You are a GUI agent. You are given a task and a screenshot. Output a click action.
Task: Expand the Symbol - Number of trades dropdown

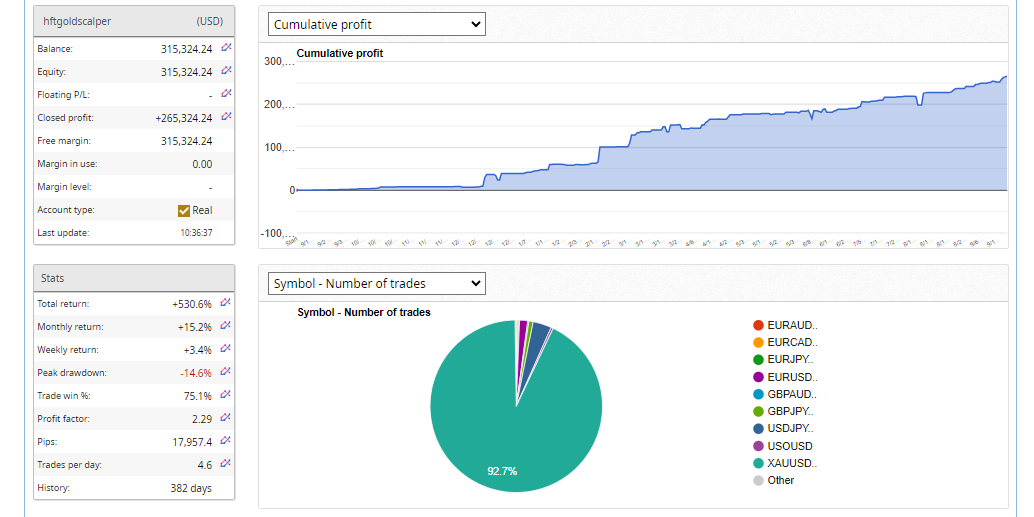(x=377, y=284)
